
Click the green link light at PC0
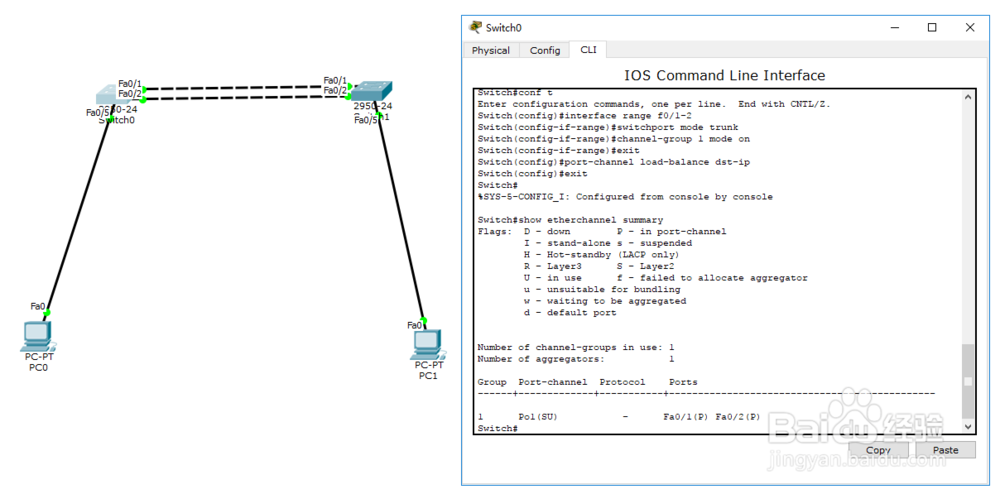(47, 312)
